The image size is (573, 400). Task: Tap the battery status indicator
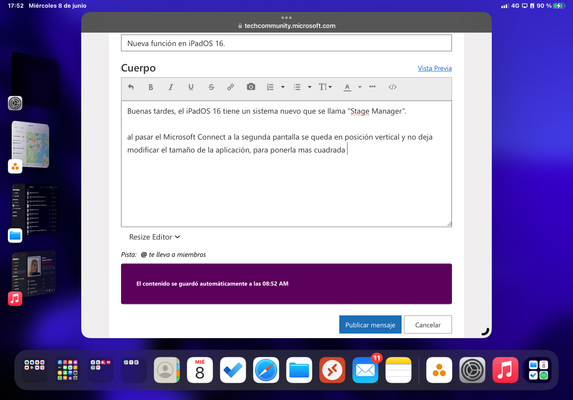[x=559, y=6]
